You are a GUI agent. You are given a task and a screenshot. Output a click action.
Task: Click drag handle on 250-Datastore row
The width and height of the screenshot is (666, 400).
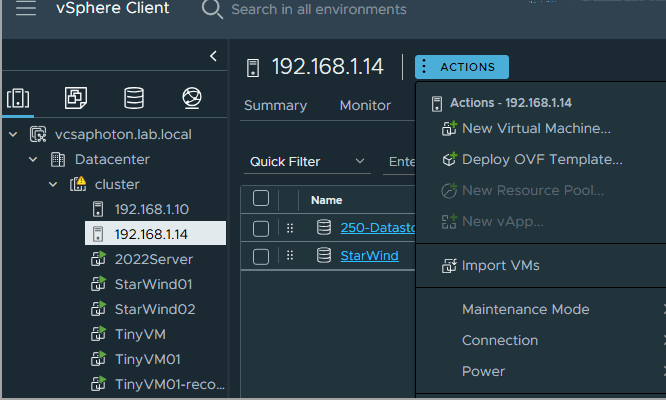[290, 228]
